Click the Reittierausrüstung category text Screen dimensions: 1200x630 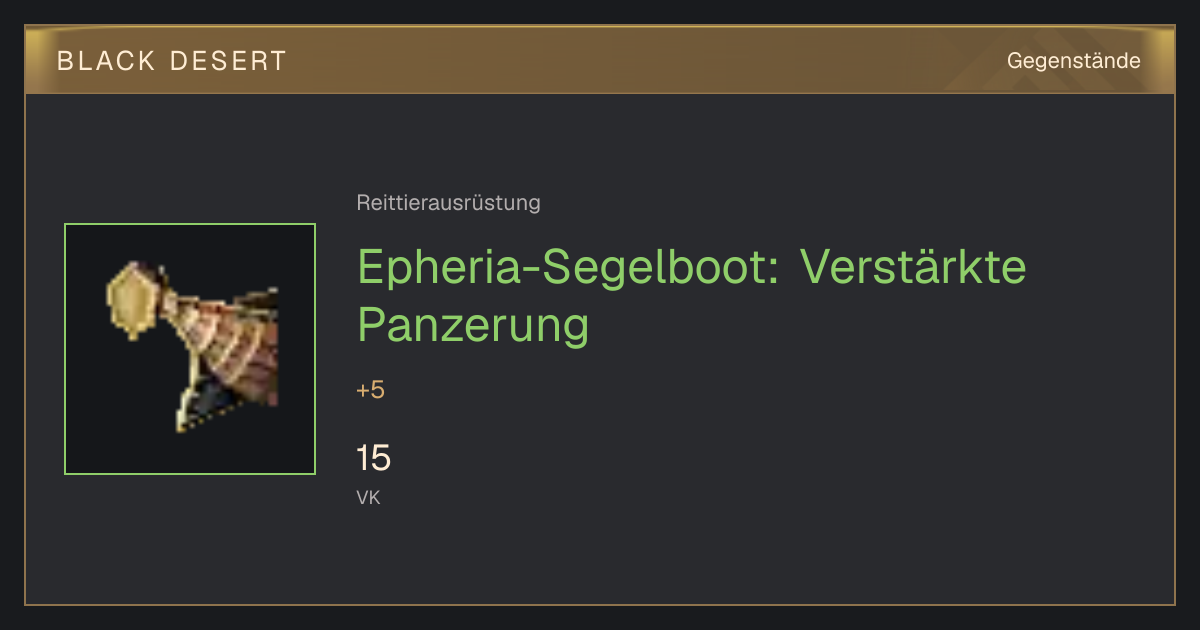[448, 203]
